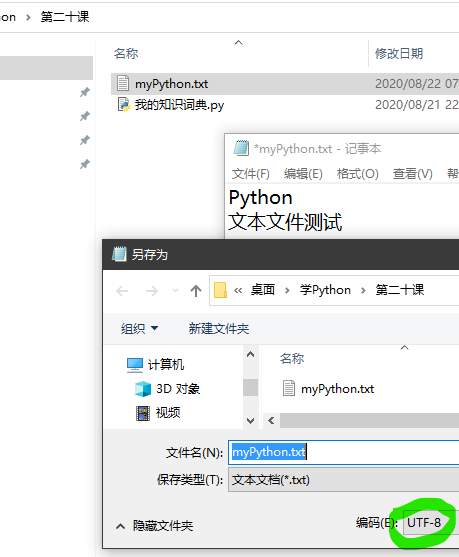Click 第二十课 in the dialog address path

[x=400, y=290]
